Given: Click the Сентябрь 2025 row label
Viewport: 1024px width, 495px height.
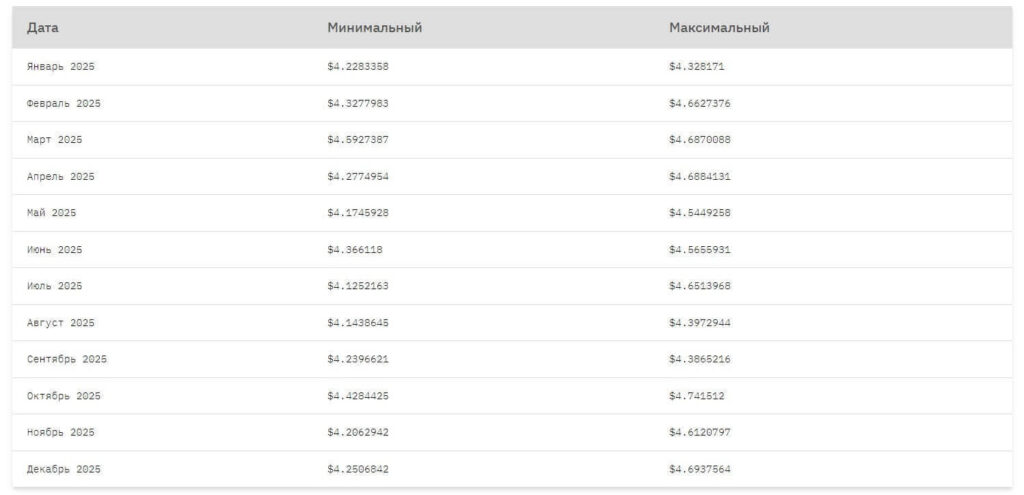Looking at the screenshot, I should coord(66,359).
